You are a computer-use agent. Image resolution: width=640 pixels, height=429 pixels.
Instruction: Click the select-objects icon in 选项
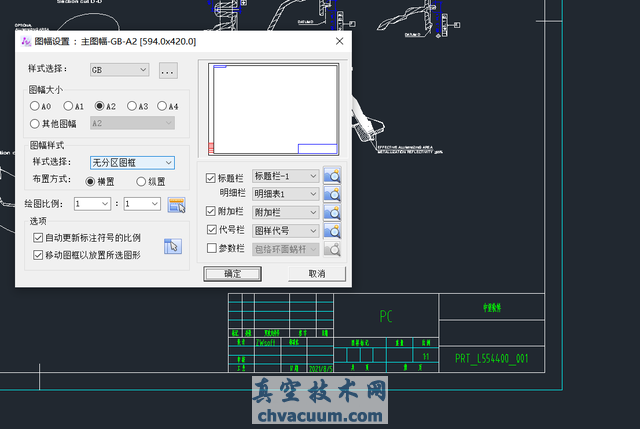pyautogui.click(x=173, y=246)
